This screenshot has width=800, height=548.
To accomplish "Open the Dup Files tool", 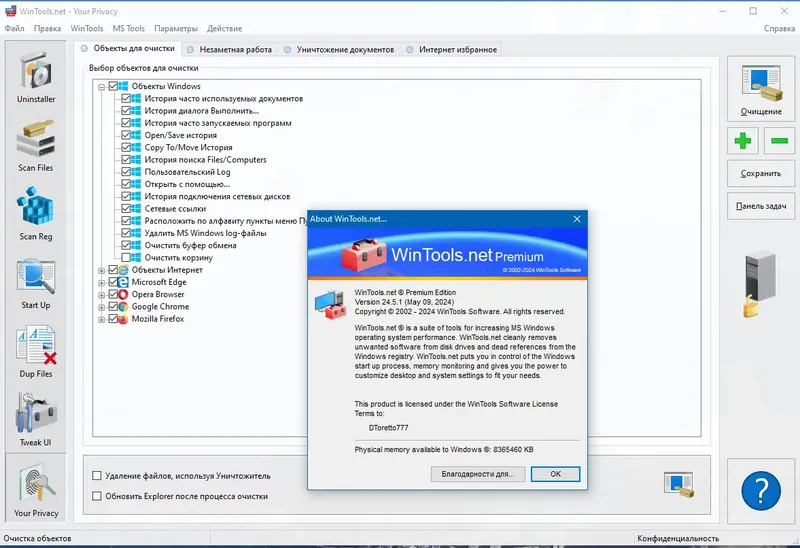I will pos(36,352).
